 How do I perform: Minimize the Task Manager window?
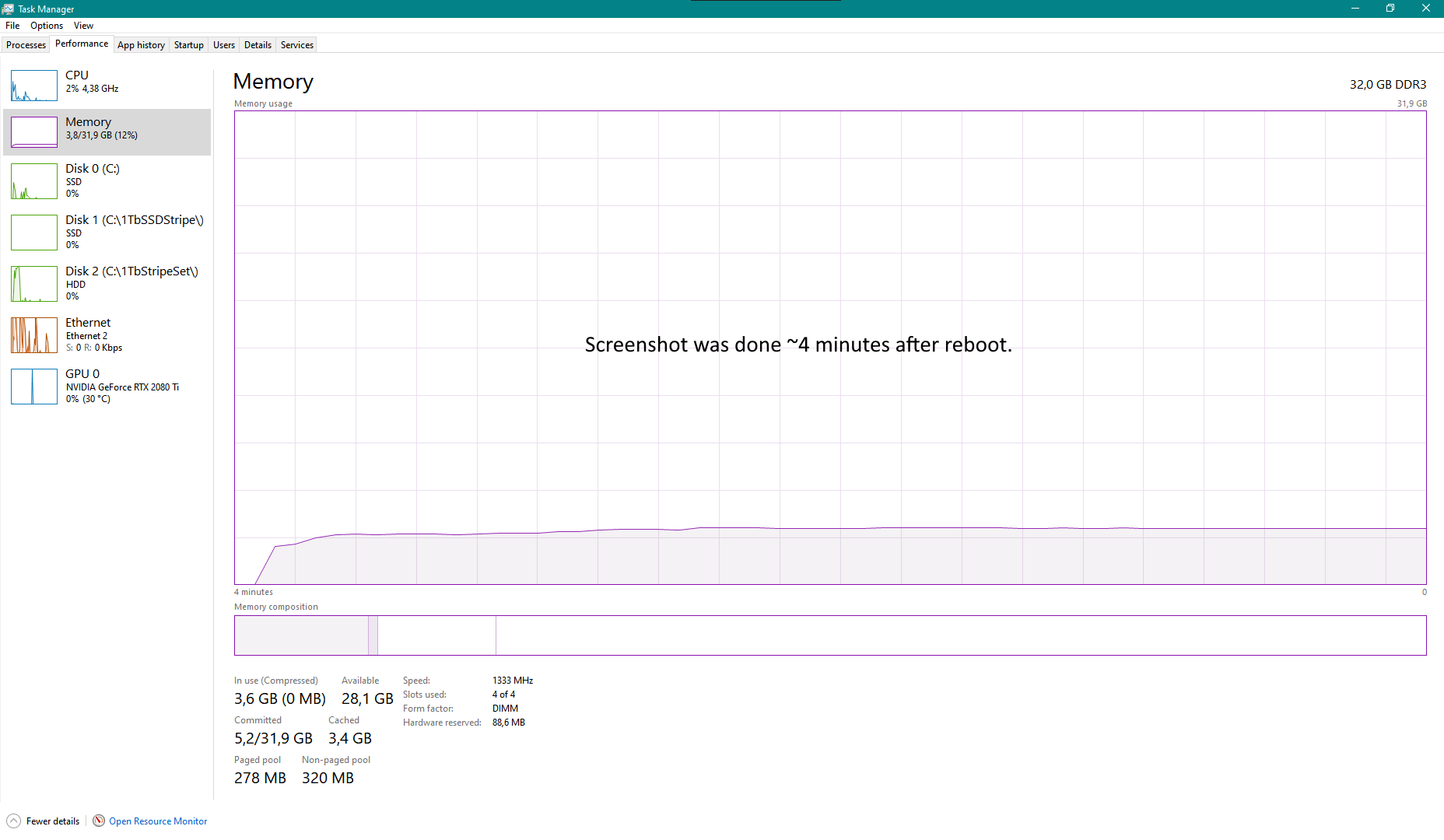1355,9
